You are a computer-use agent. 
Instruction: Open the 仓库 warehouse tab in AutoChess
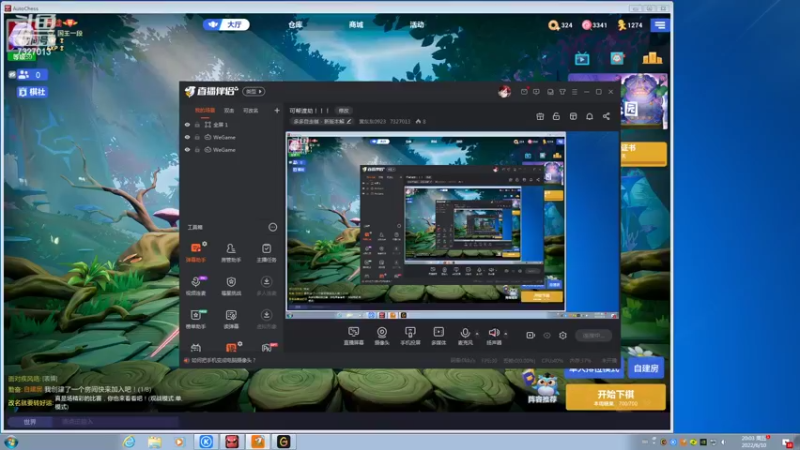[295, 24]
